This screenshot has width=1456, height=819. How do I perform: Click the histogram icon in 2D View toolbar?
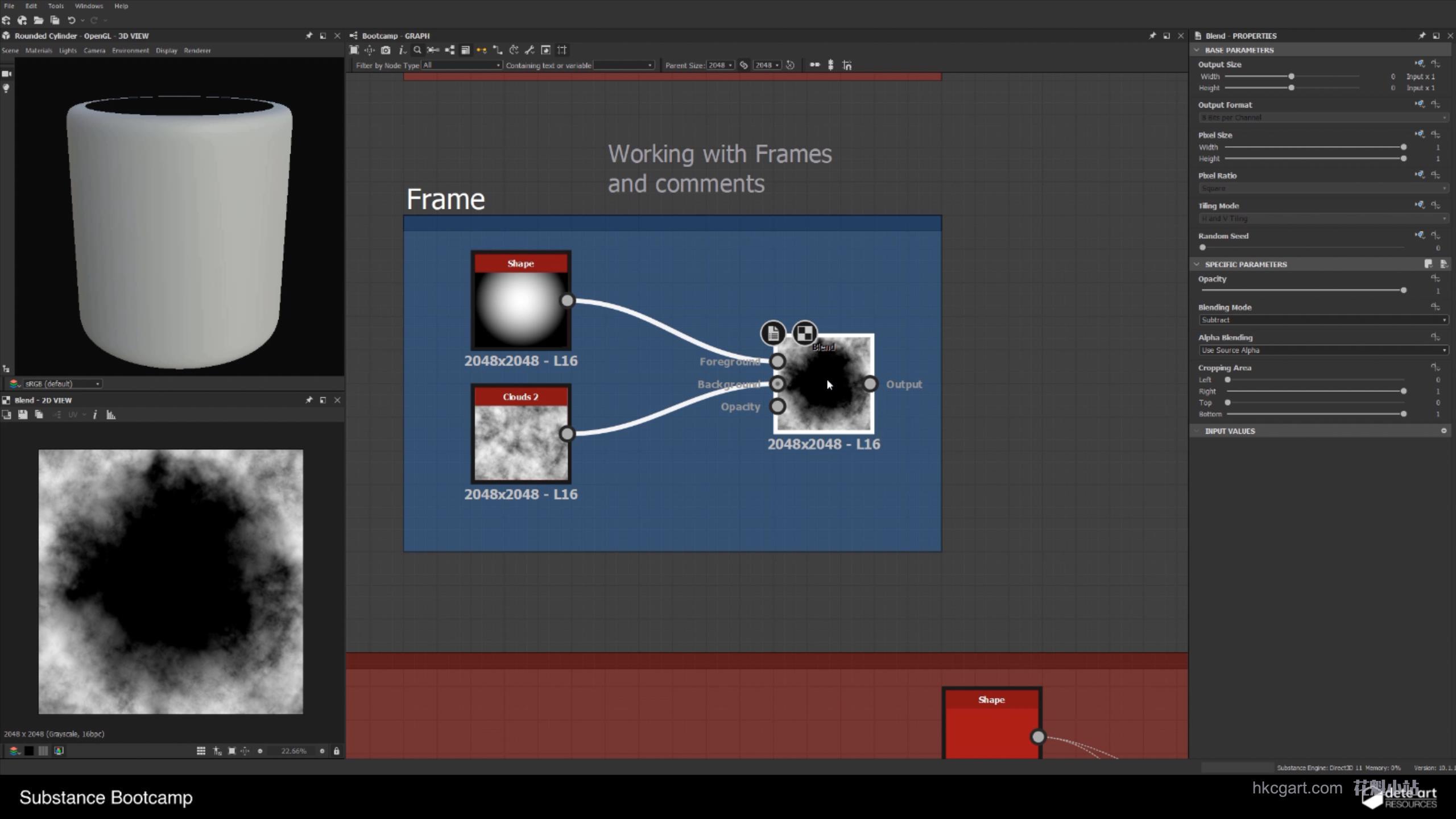pos(111,415)
